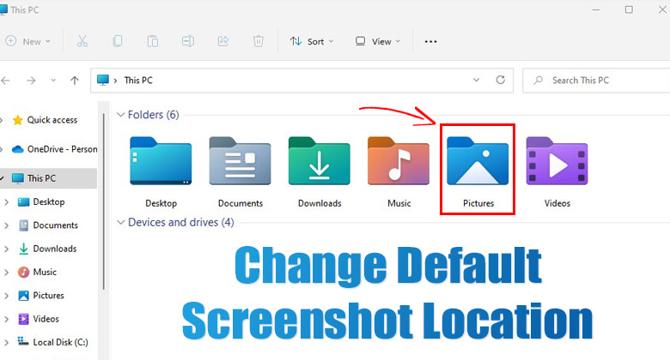Image resolution: width=670 pixels, height=360 pixels.
Task: Open the Downloads folder icon in main pane
Action: (319, 161)
